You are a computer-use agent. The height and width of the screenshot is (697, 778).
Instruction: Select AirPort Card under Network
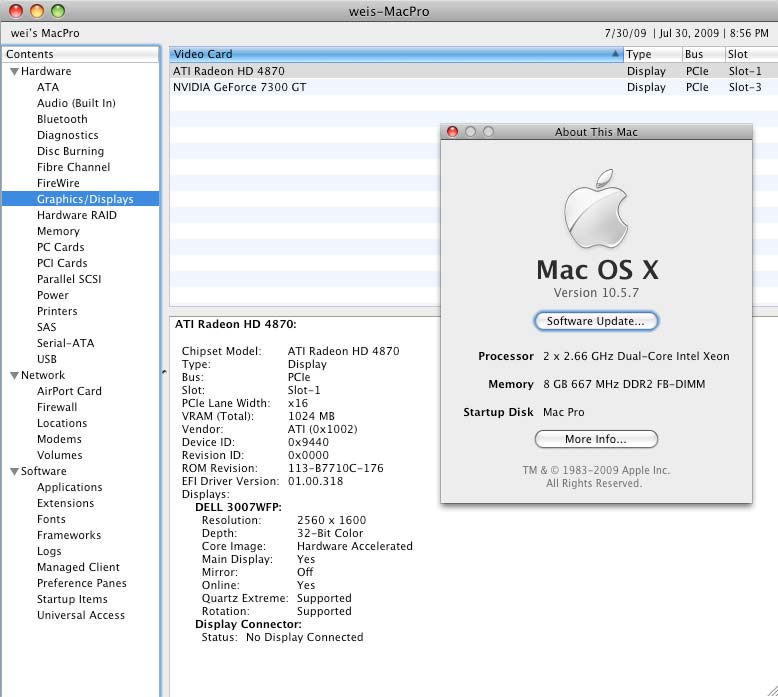point(69,391)
